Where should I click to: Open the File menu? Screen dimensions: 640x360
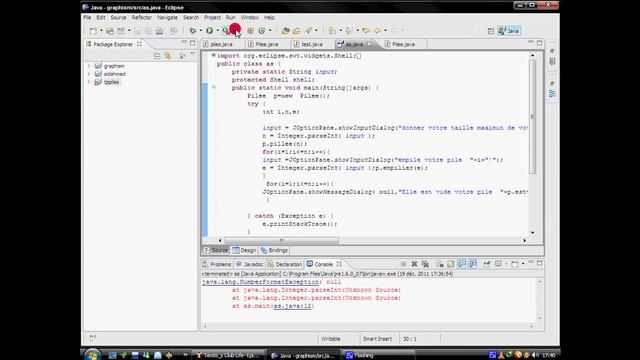87,18
